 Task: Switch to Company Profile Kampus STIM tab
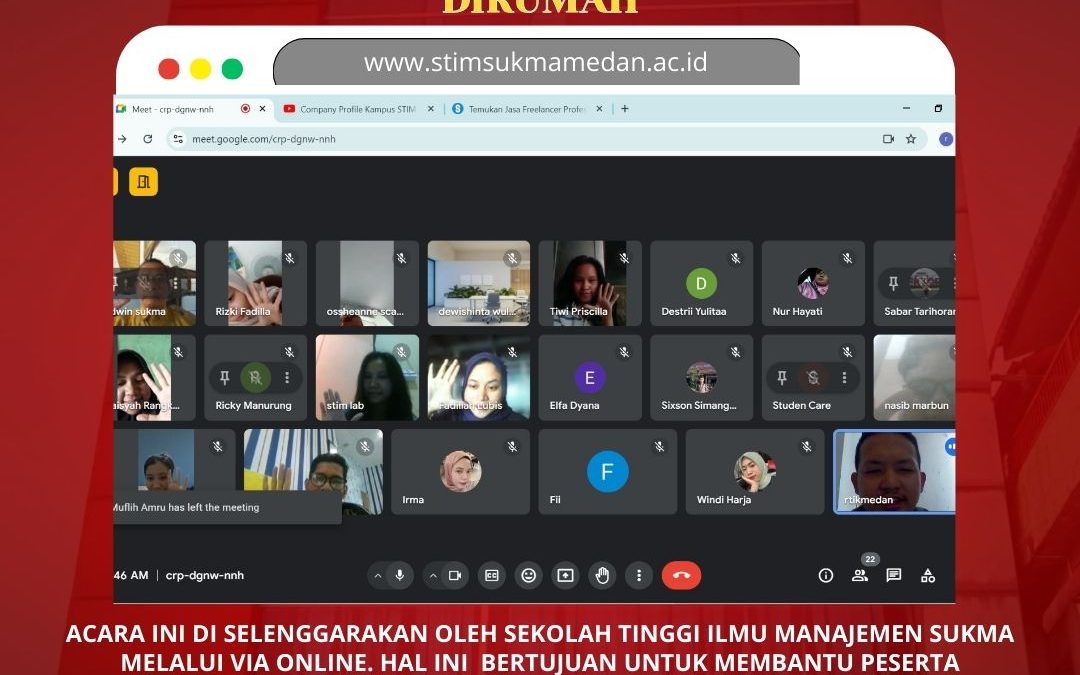[x=358, y=109]
